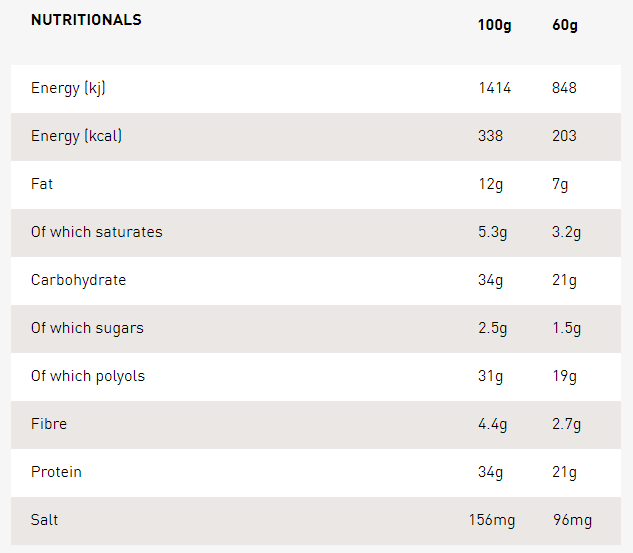Click the Of which polyols label
The image size is (633, 553).
pos(88,376)
